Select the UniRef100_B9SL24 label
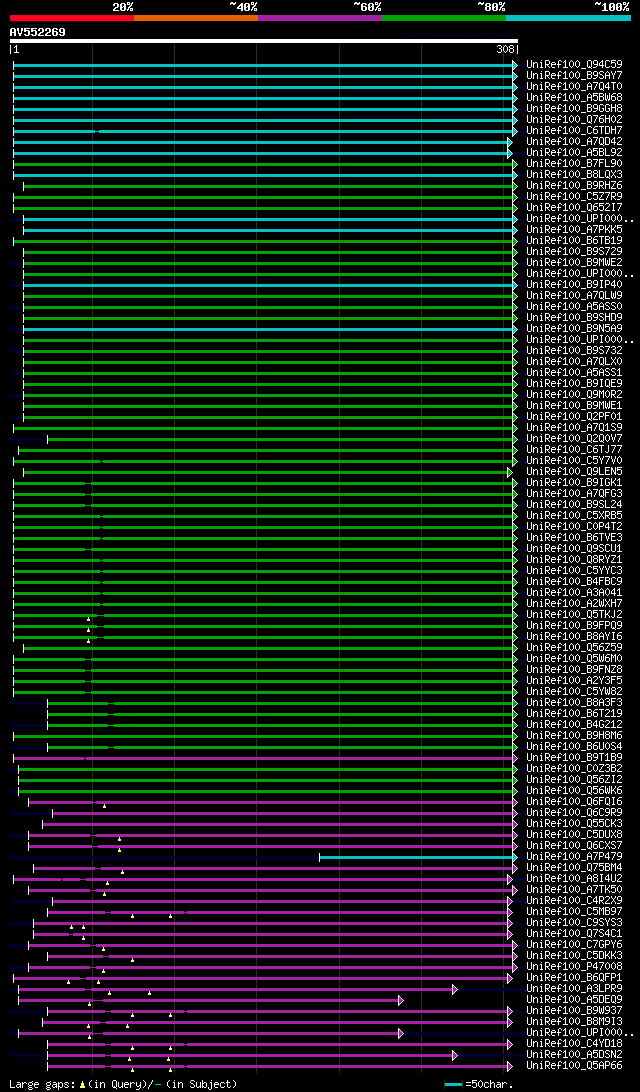640x1092 pixels. tap(575, 505)
